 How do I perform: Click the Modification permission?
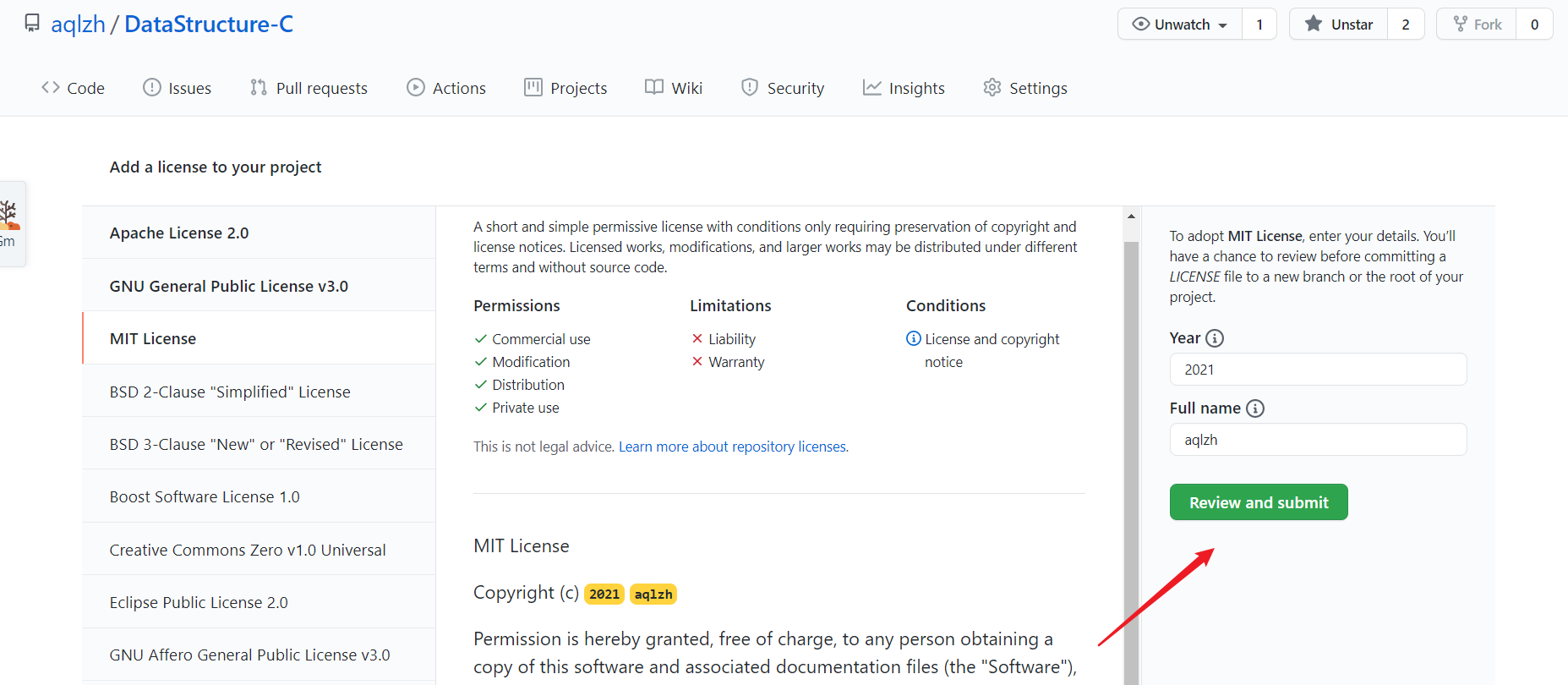click(x=531, y=362)
